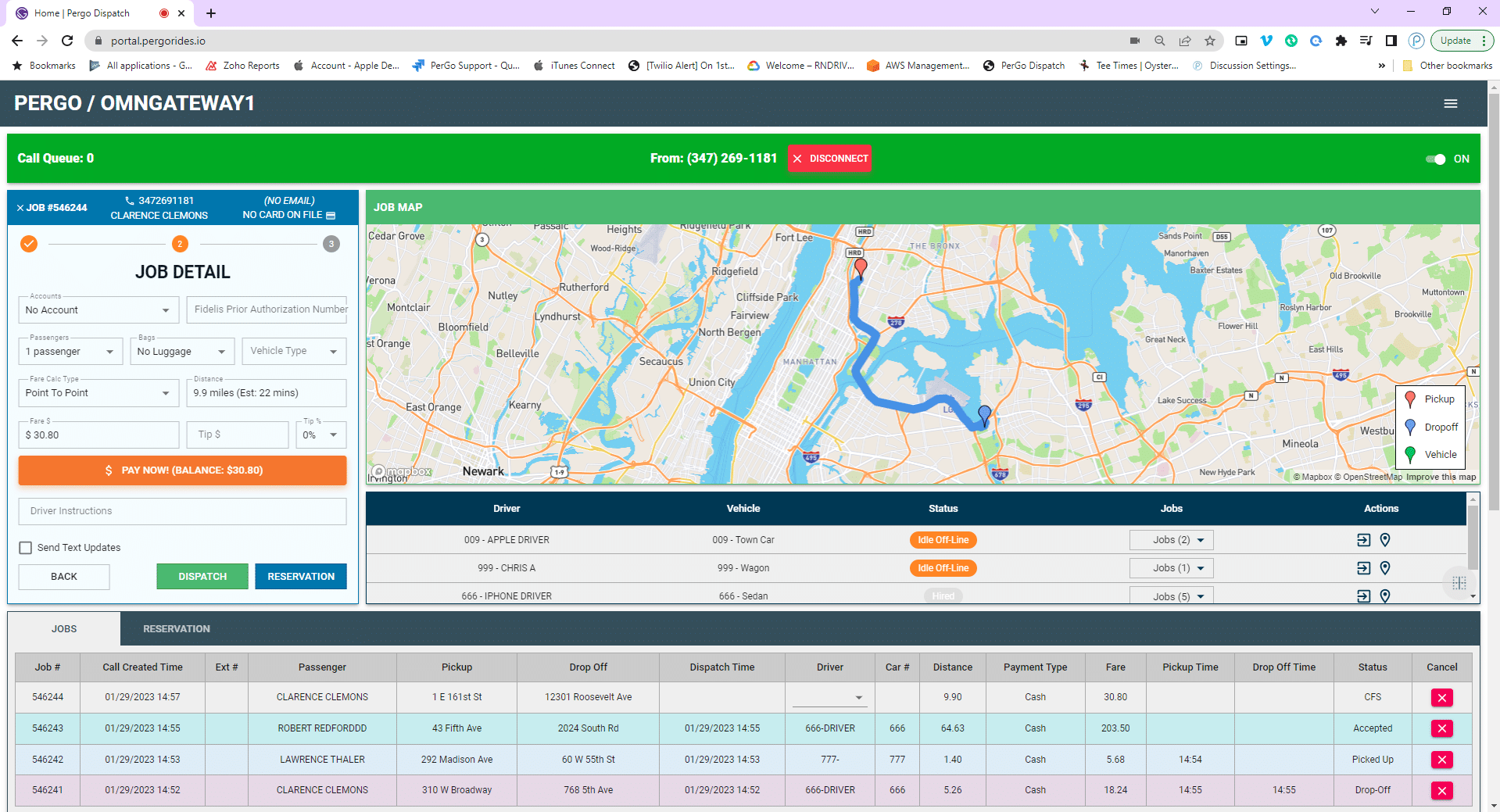Open the hamburger menu in the header

(x=1451, y=103)
